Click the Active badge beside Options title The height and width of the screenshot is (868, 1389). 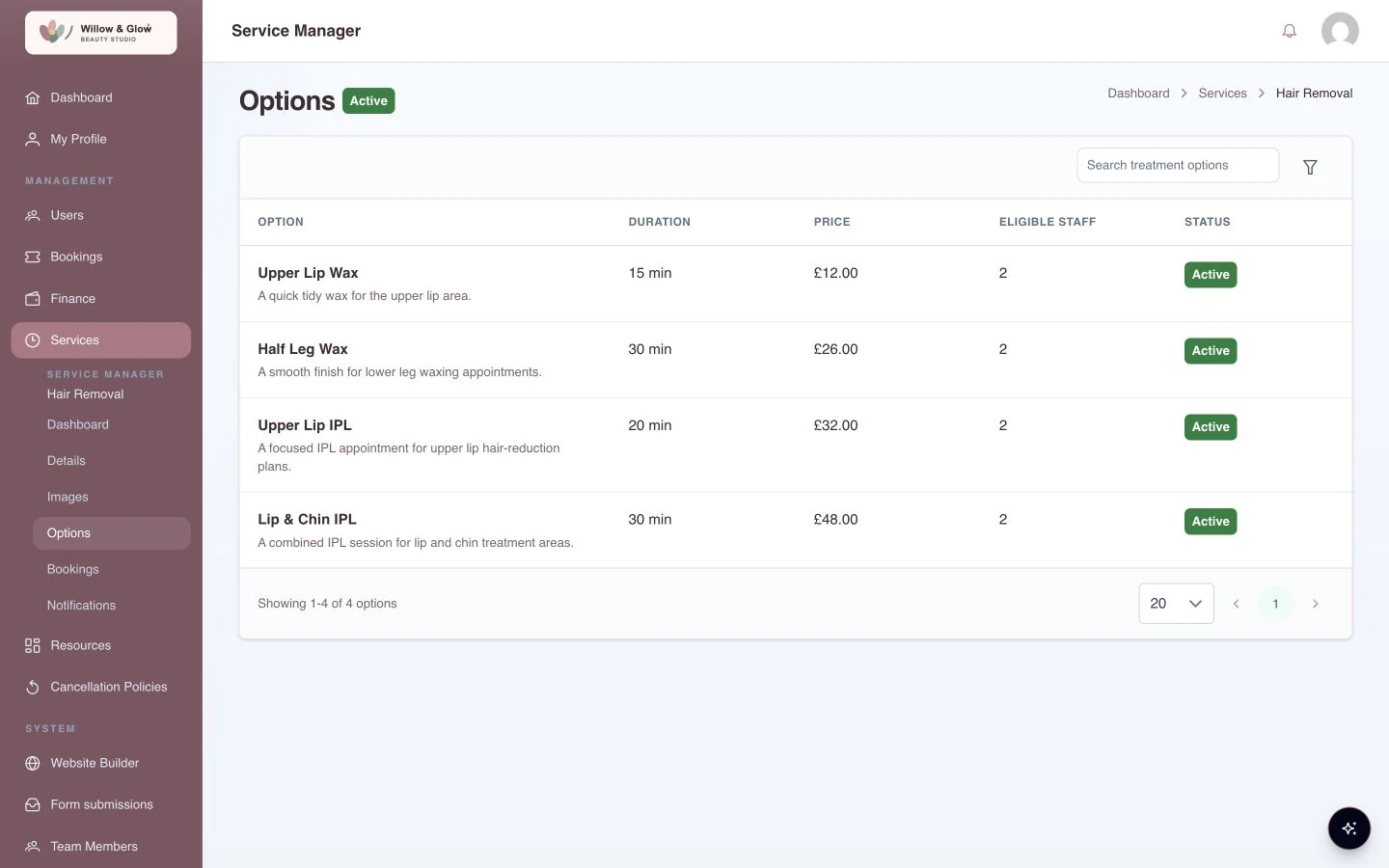pos(368,101)
